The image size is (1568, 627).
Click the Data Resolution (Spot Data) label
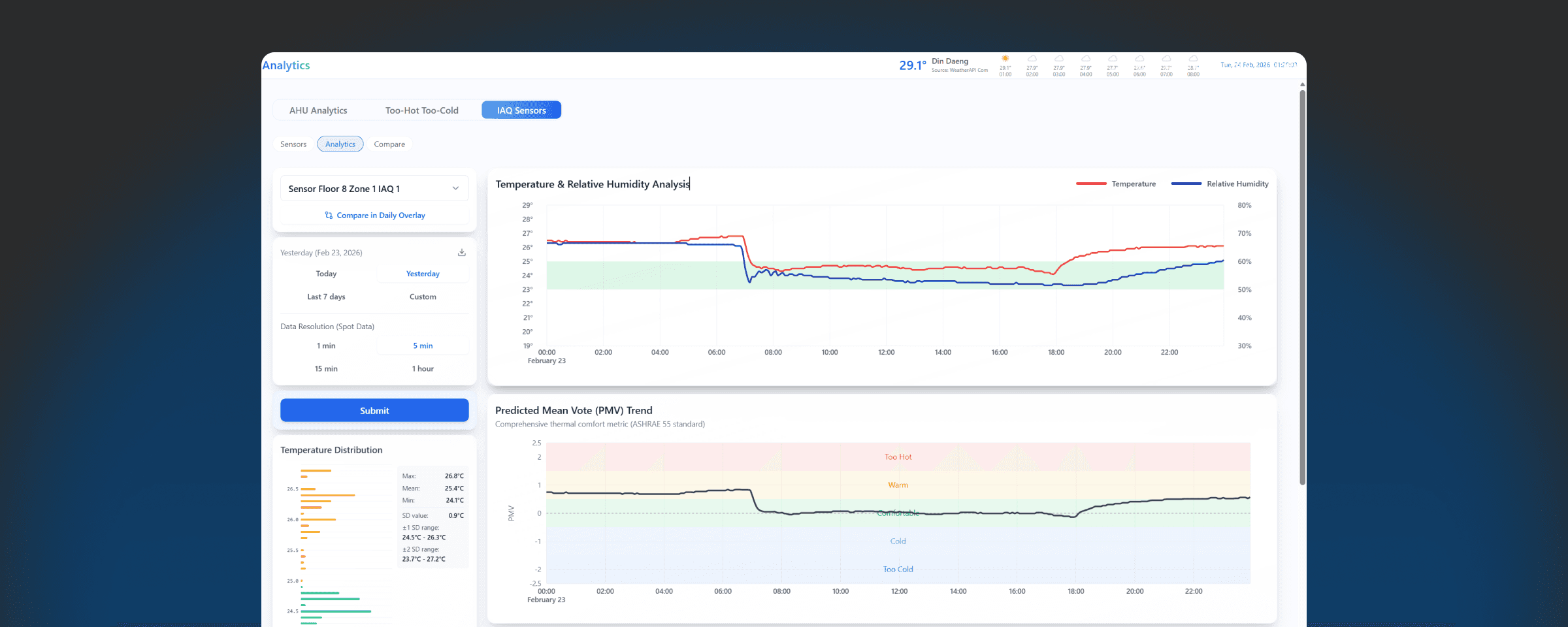[327, 327]
